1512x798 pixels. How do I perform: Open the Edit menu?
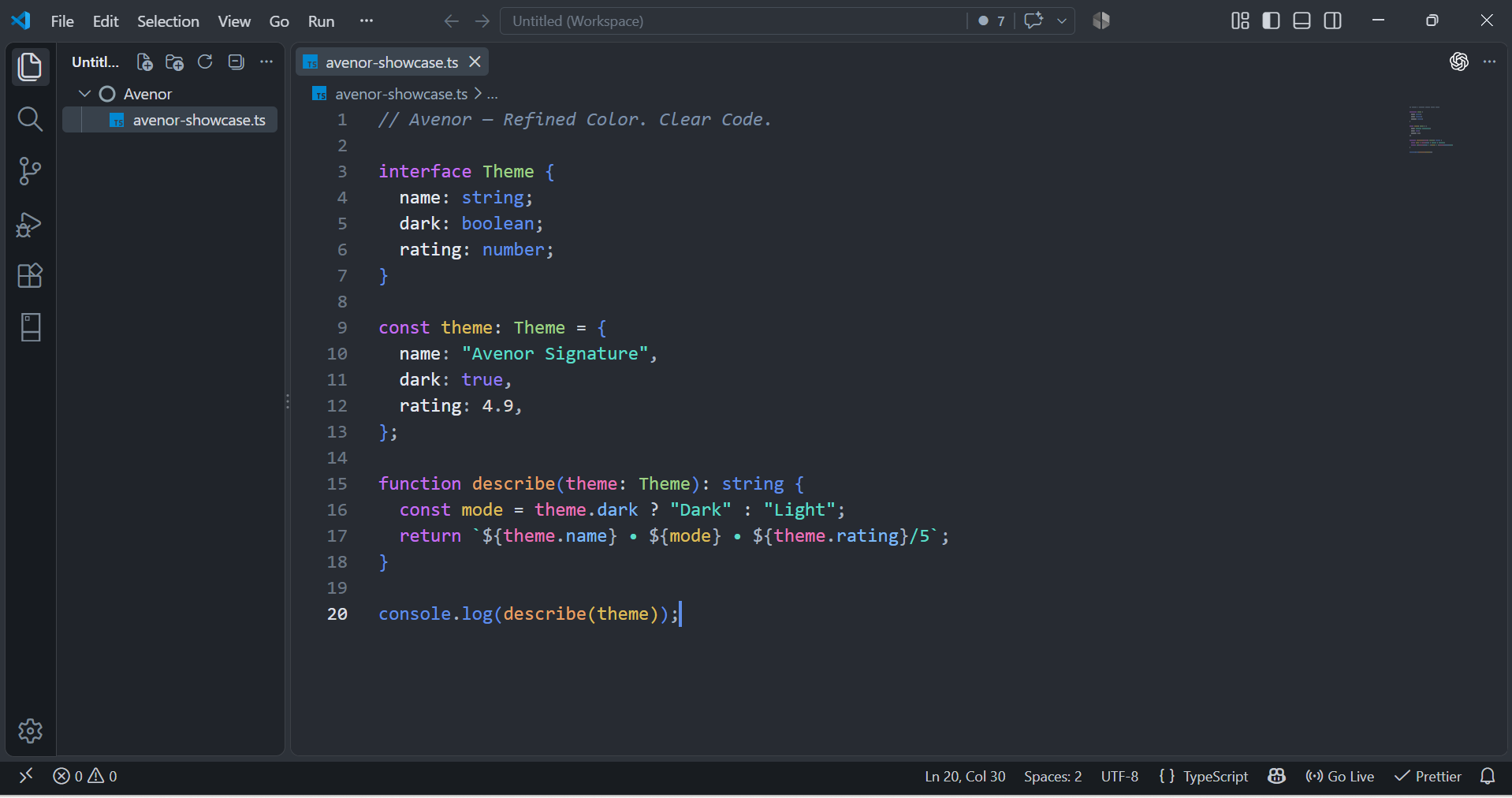tap(106, 21)
